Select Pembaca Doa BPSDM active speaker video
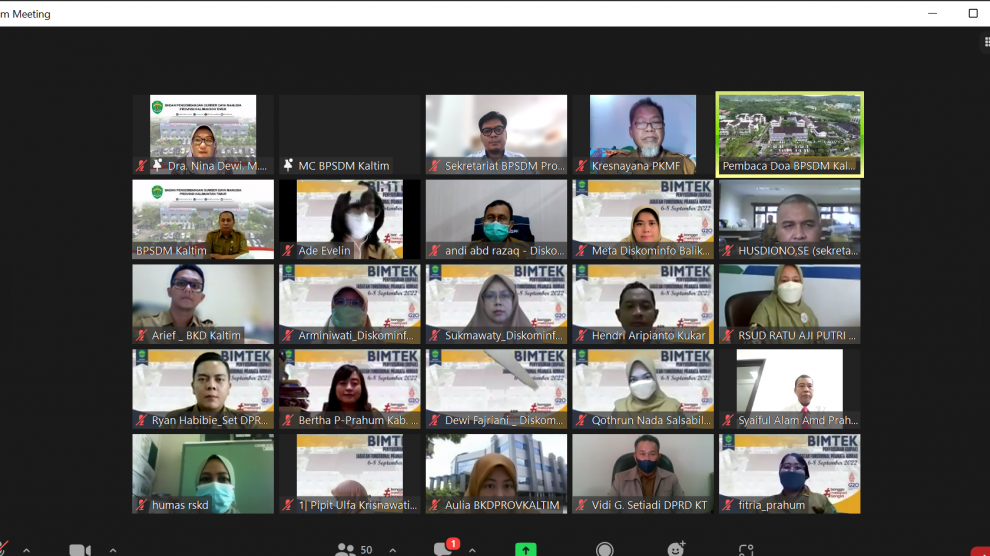Image resolution: width=990 pixels, height=556 pixels. click(x=789, y=134)
